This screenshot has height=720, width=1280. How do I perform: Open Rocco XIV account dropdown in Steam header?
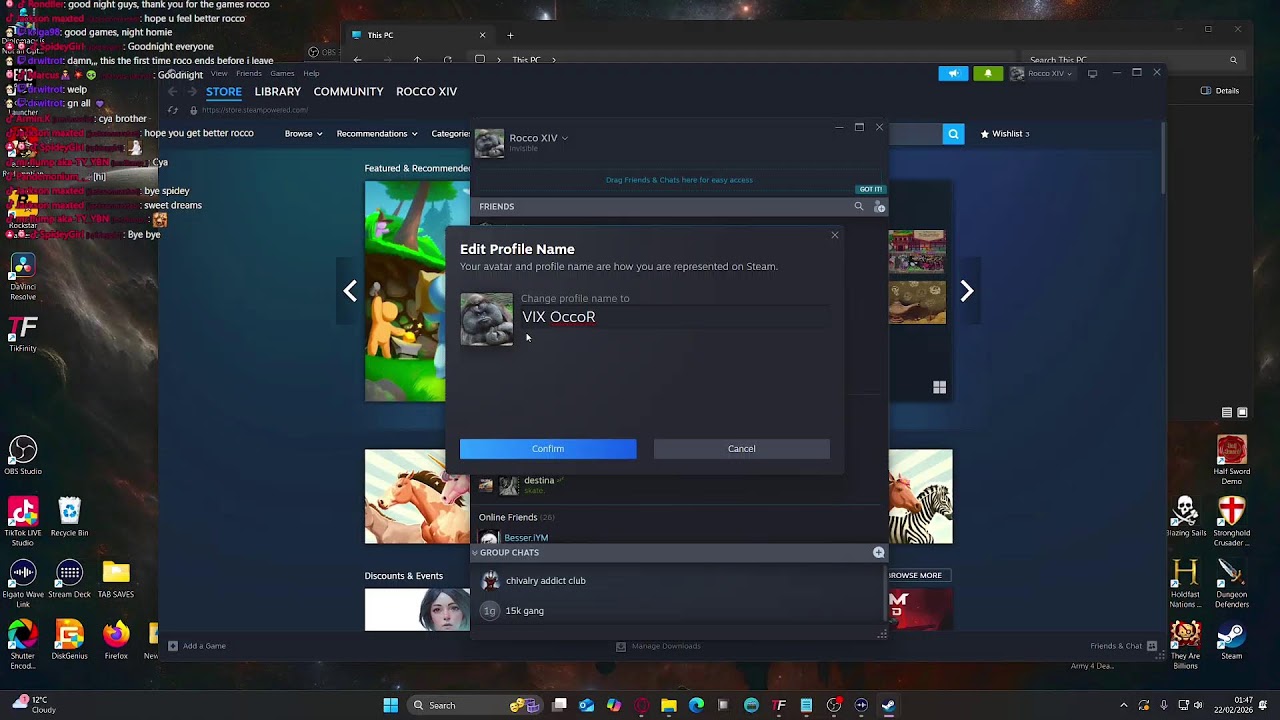[1041, 73]
